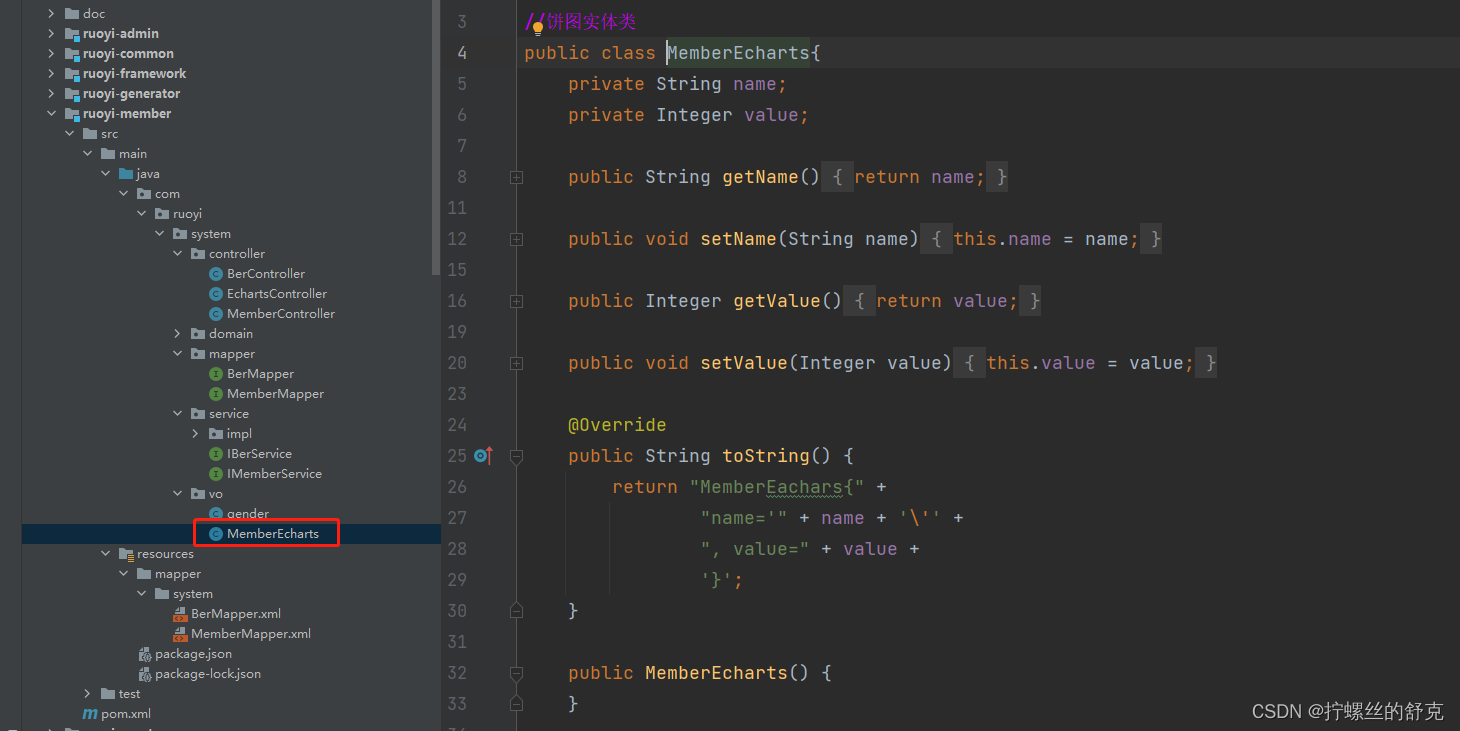
Task: Click the ruoyi-member module folder icon
Action: (72, 114)
